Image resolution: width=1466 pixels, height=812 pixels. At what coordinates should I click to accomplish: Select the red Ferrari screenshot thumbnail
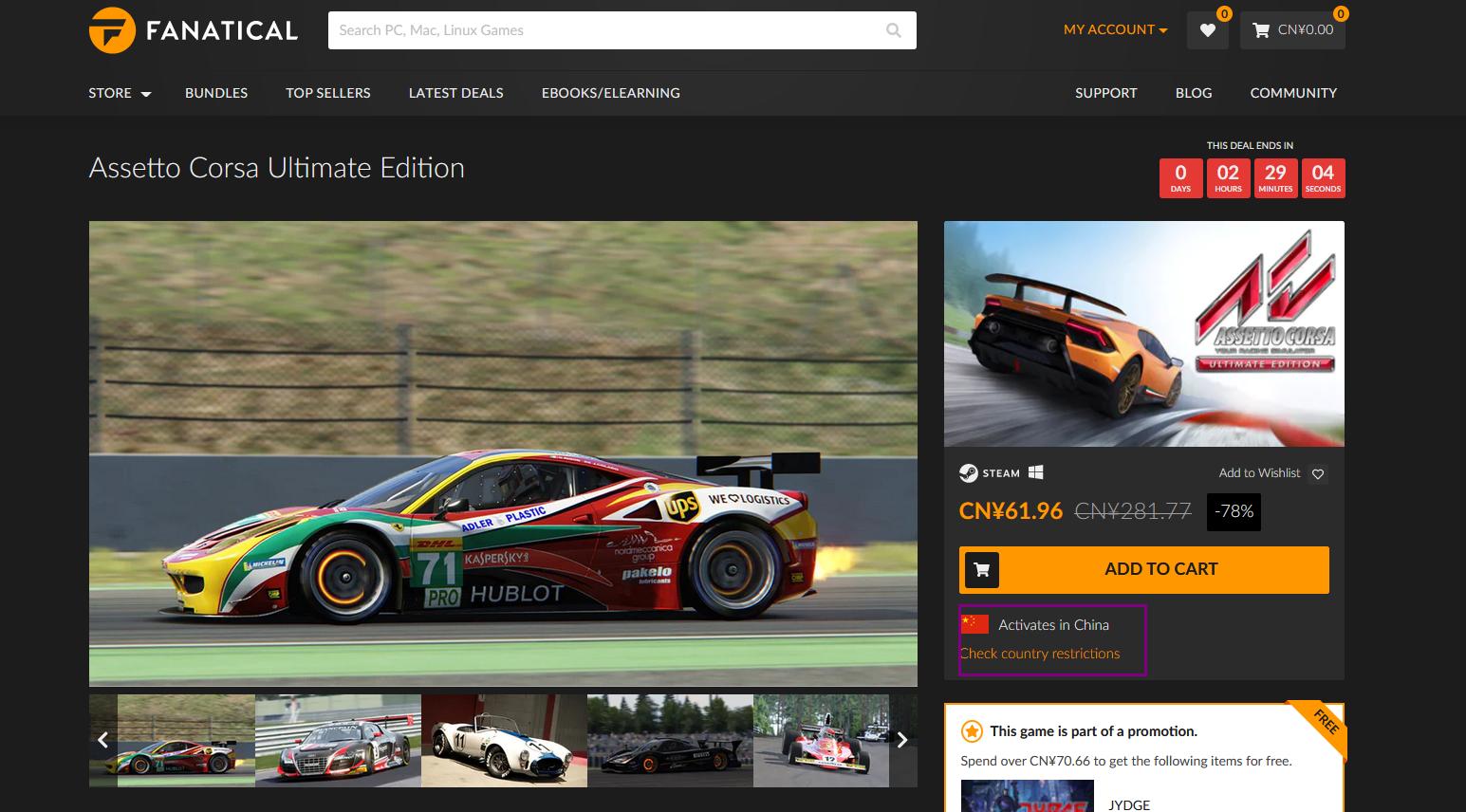pos(186,740)
